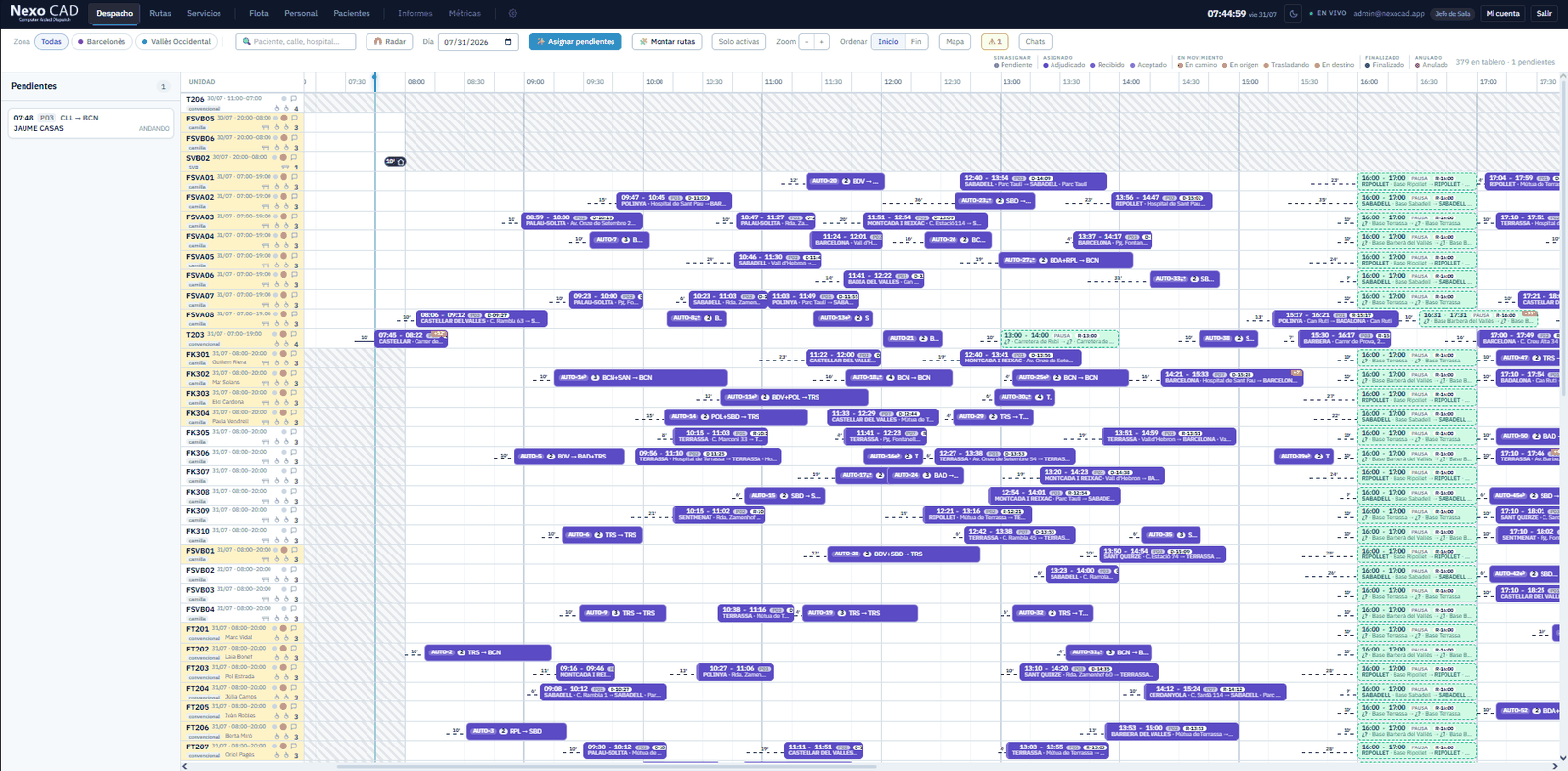
Task: Focus the patient, street, hospital search field
Action: click(x=296, y=42)
